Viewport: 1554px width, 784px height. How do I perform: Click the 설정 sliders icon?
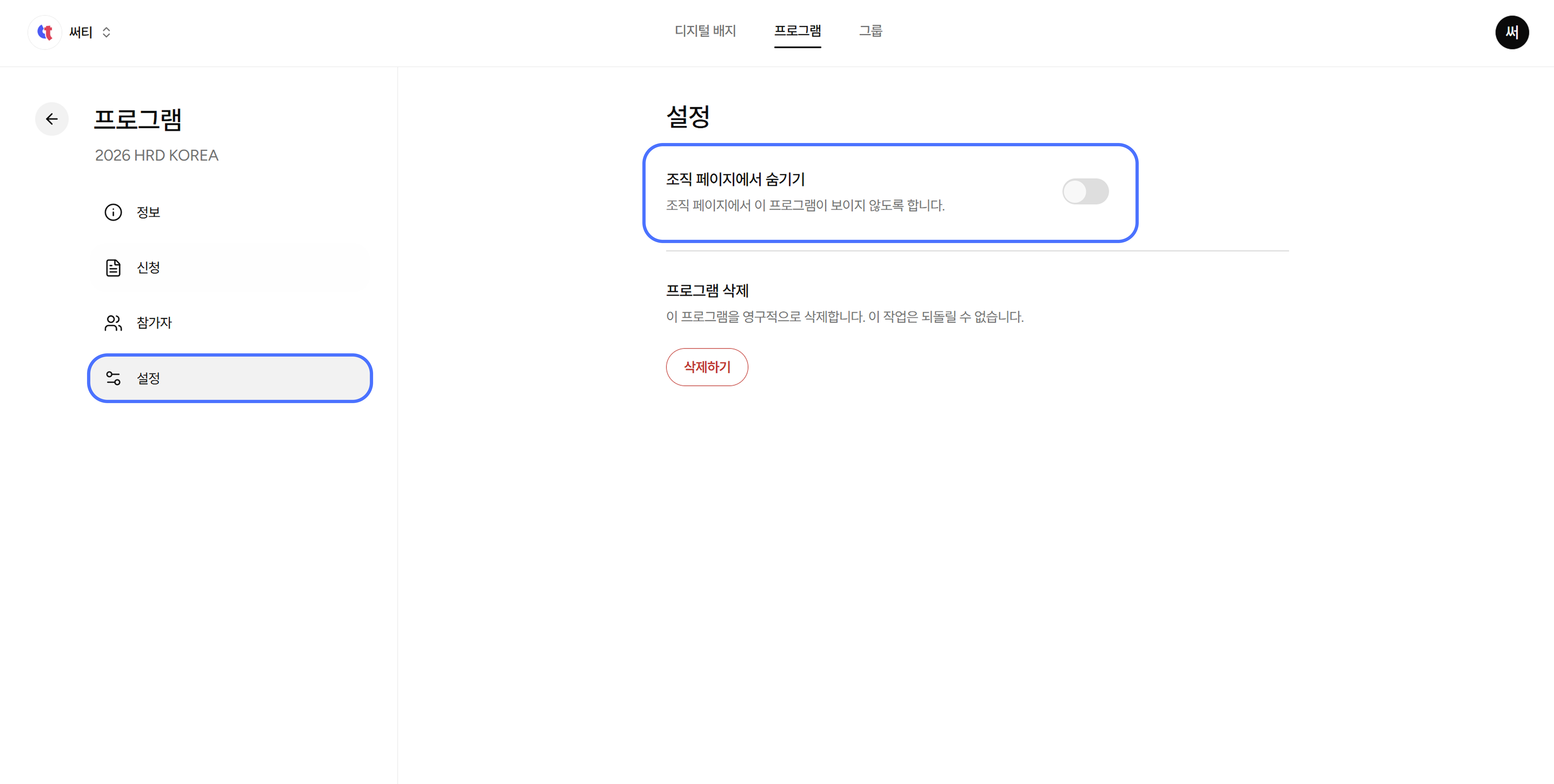(x=113, y=378)
